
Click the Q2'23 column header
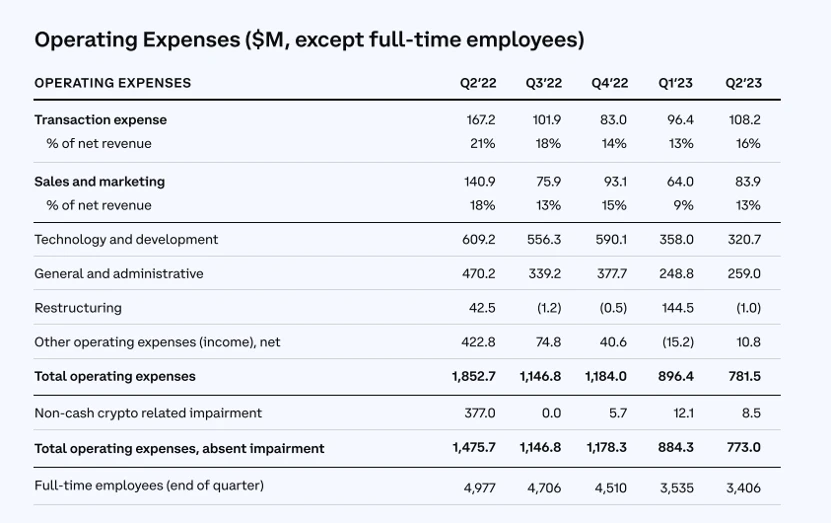pos(743,83)
